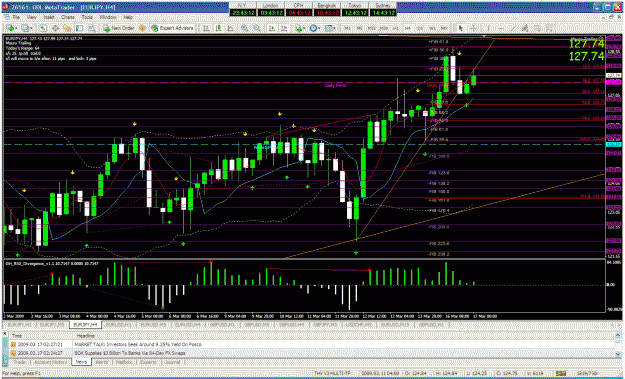Open the Charts menu
This screenshot has height=379, width=625.
point(68,18)
